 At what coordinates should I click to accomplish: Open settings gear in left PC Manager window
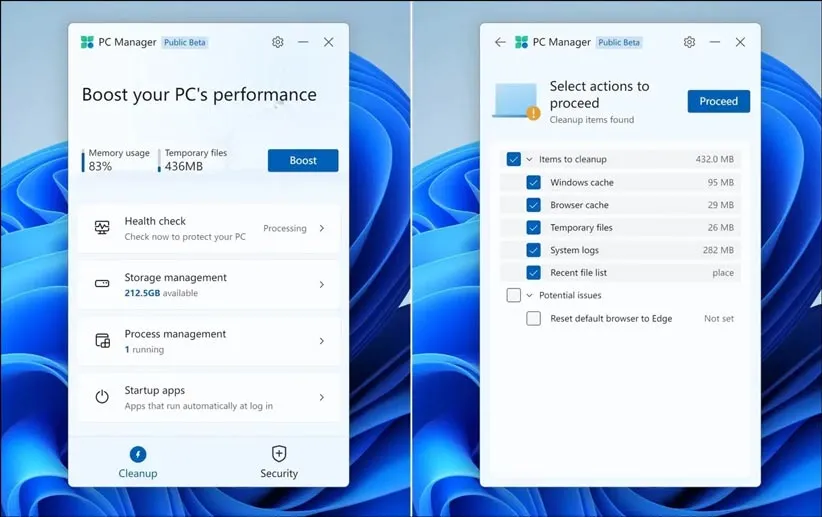coord(278,42)
